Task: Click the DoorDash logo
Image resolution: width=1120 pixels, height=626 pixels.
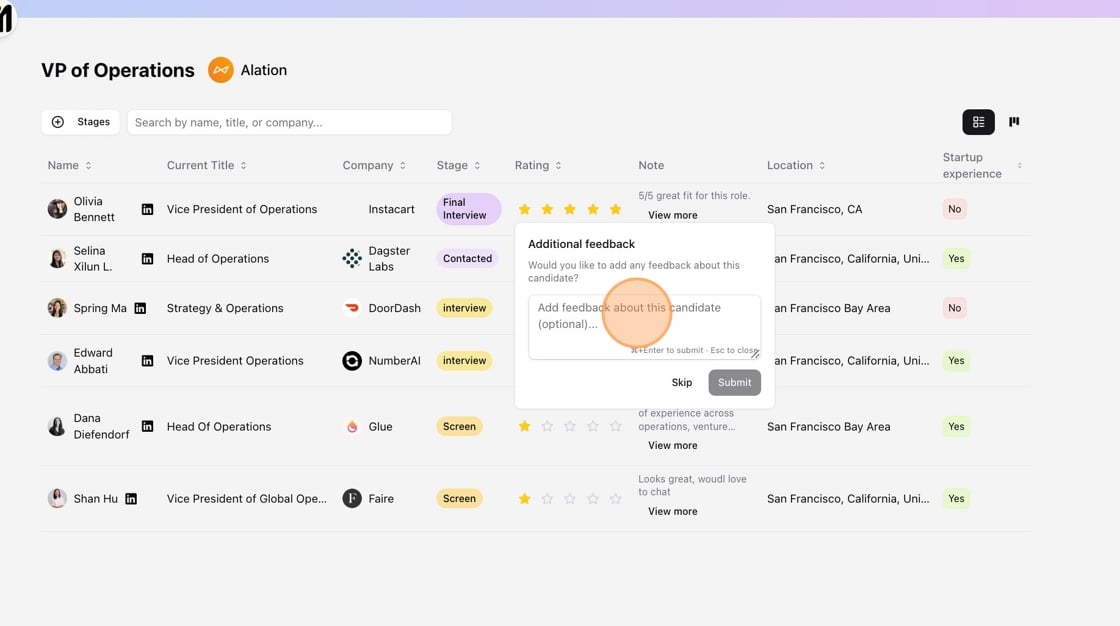Action: [351, 308]
